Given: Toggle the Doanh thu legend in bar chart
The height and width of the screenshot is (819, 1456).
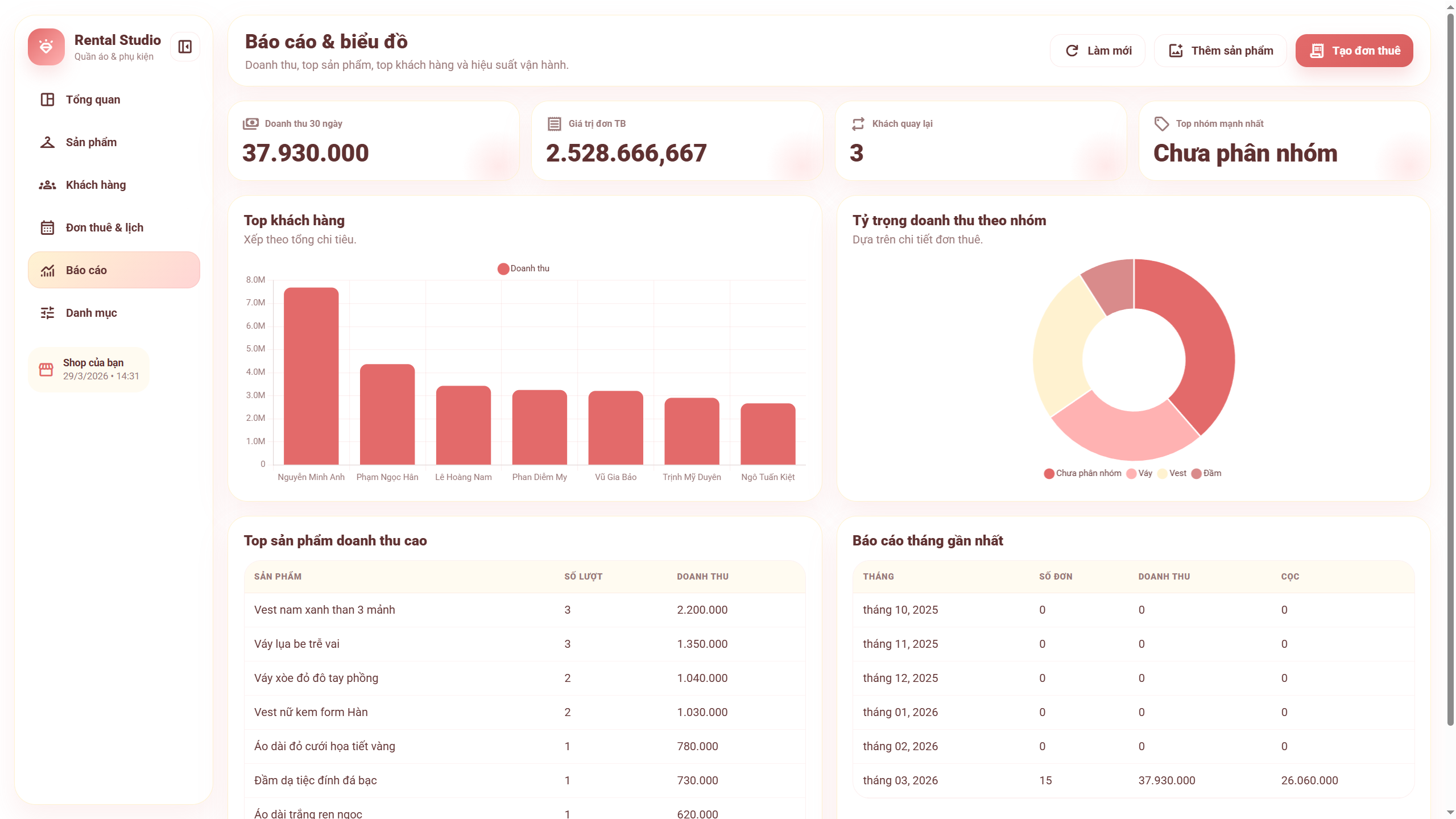Looking at the screenshot, I should click(x=523, y=268).
